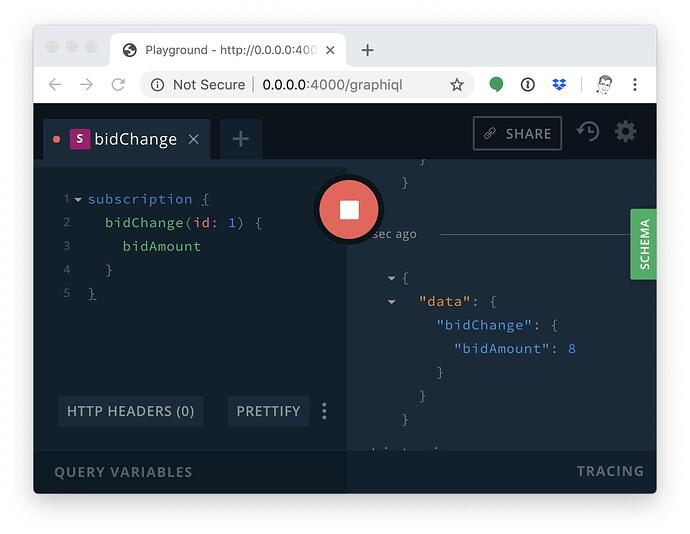Add a new Playground tab with plus
The image size is (690, 534).
click(x=241, y=139)
